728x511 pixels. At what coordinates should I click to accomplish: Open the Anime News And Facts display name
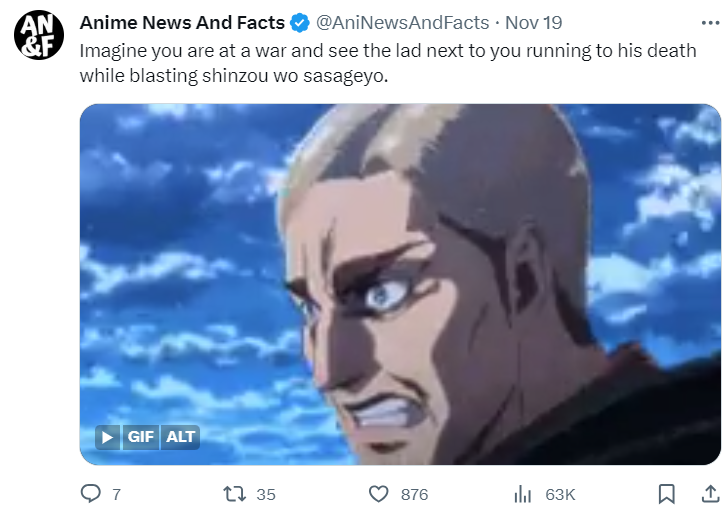point(182,23)
